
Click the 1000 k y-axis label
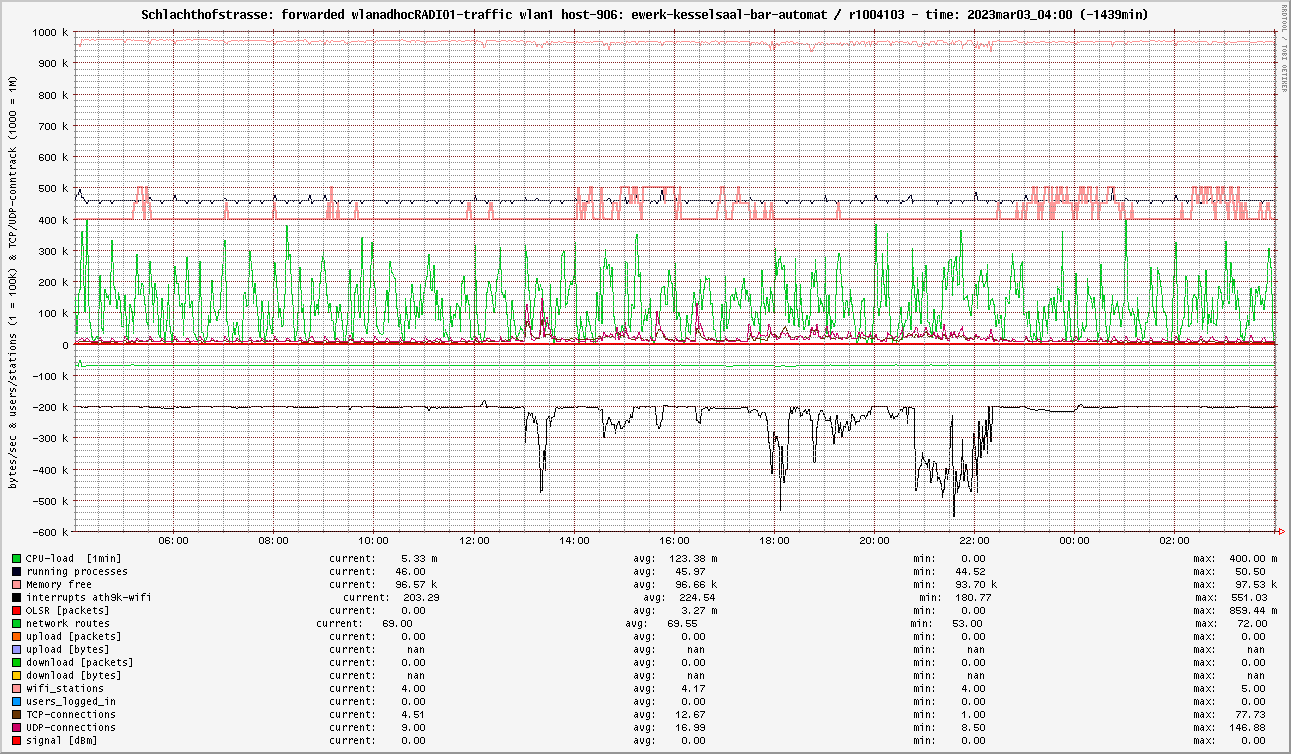[48, 32]
